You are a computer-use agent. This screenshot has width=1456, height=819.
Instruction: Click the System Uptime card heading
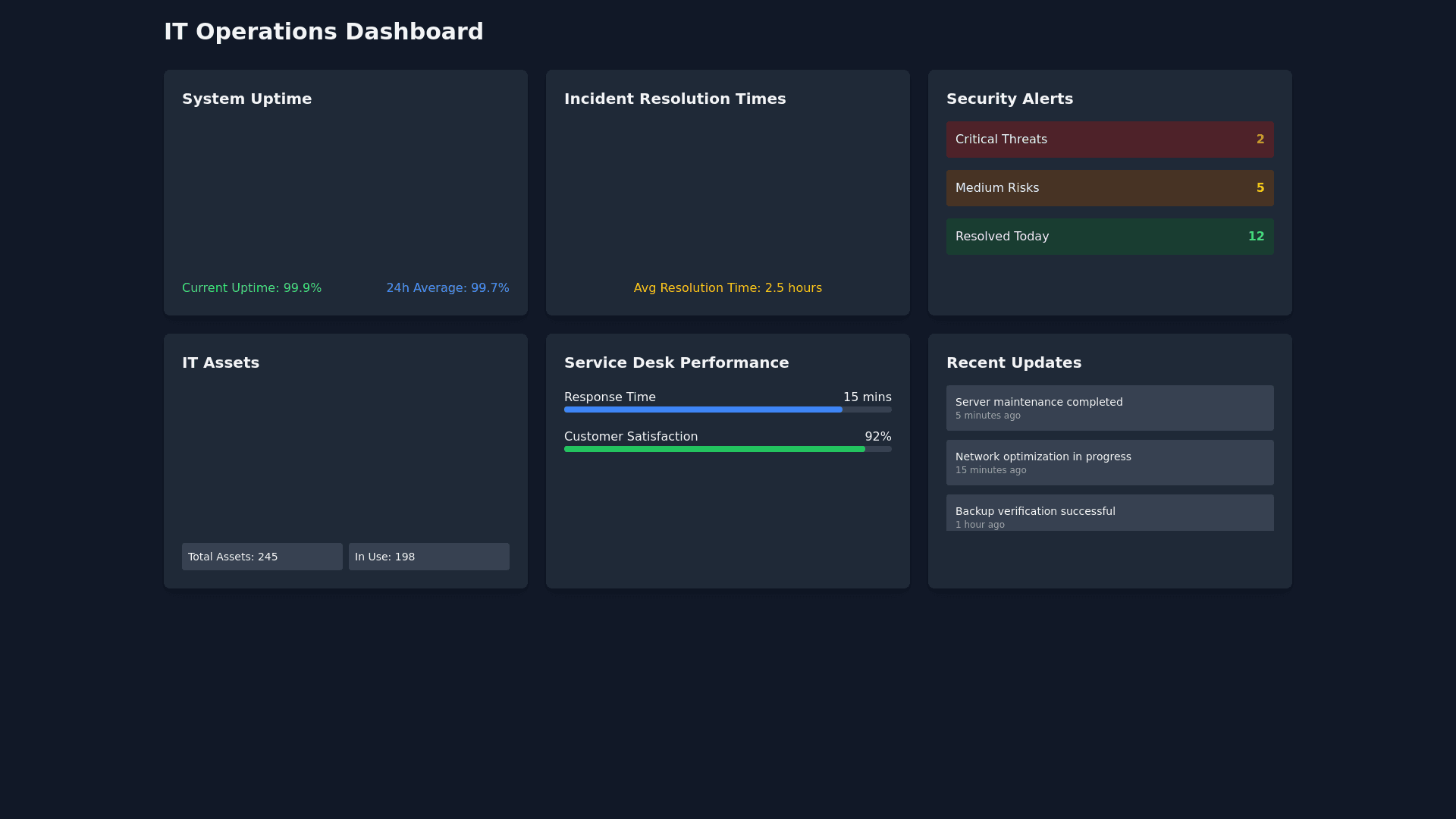pyautogui.click(x=246, y=99)
